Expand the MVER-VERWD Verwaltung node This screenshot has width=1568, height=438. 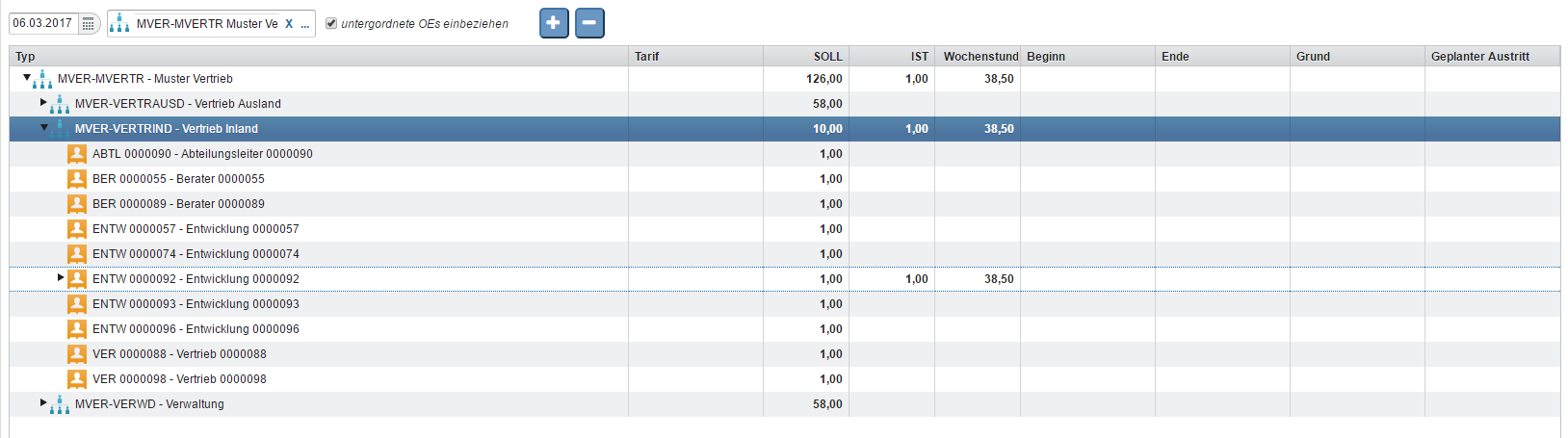43,402
